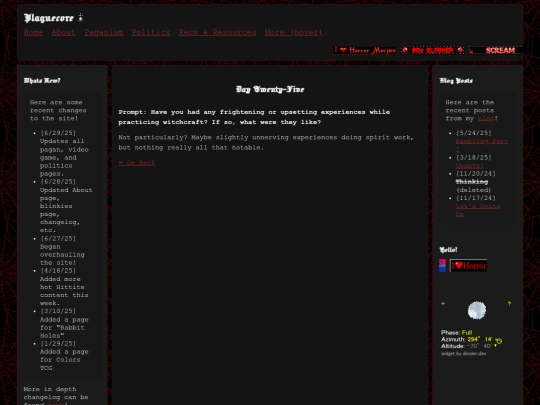
Task: Click the small arrow next to Altitude
Action: coord(496,346)
